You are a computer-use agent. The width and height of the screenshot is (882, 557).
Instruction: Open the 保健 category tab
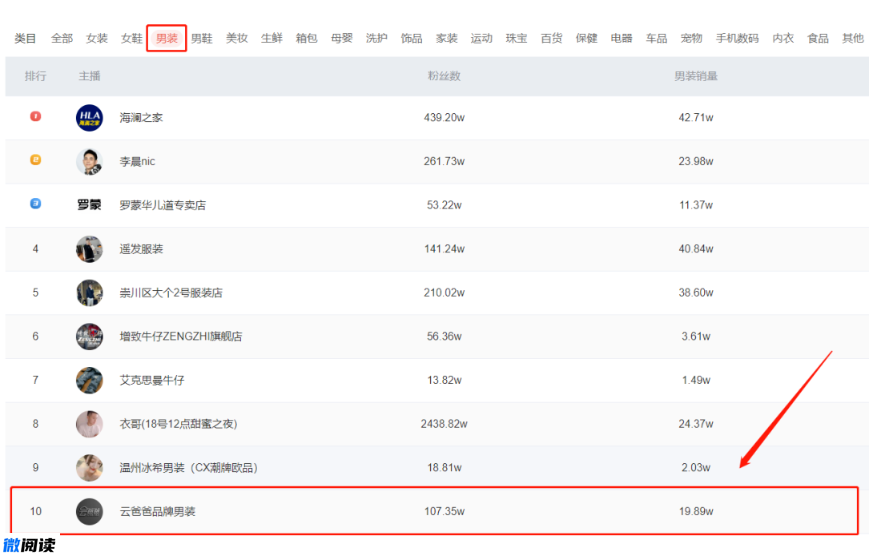coord(586,38)
